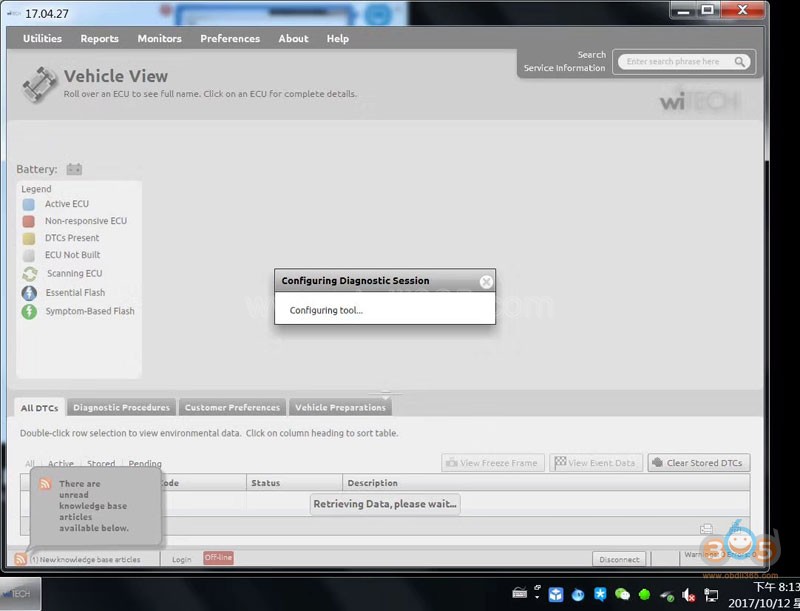Switch to the Vehicle Preparations tab
Screen dimensions: 800x611
click(340, 407)
